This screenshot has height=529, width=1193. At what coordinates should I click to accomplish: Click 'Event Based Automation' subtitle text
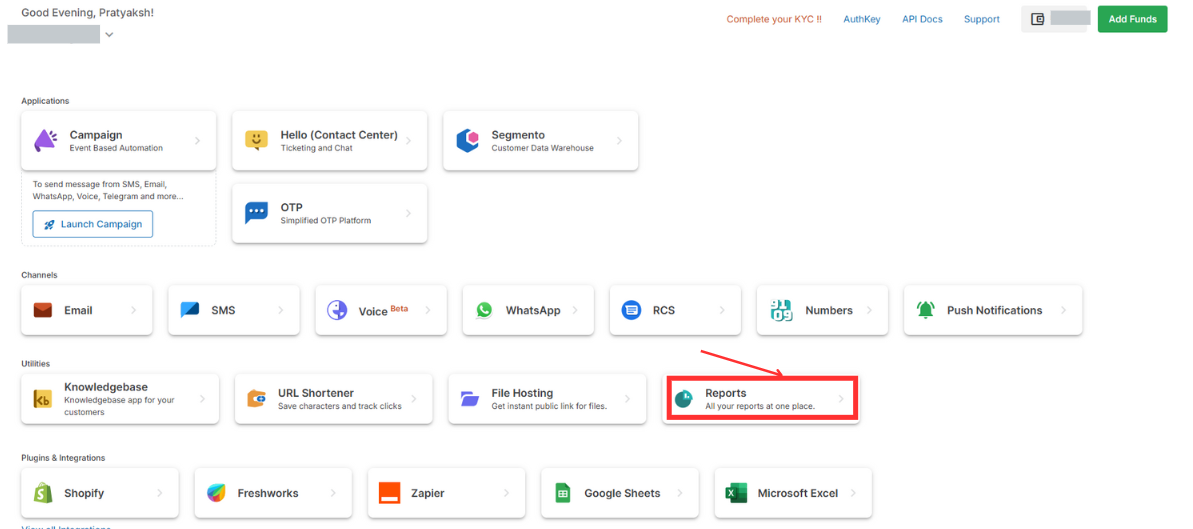[x=116, y=148]
